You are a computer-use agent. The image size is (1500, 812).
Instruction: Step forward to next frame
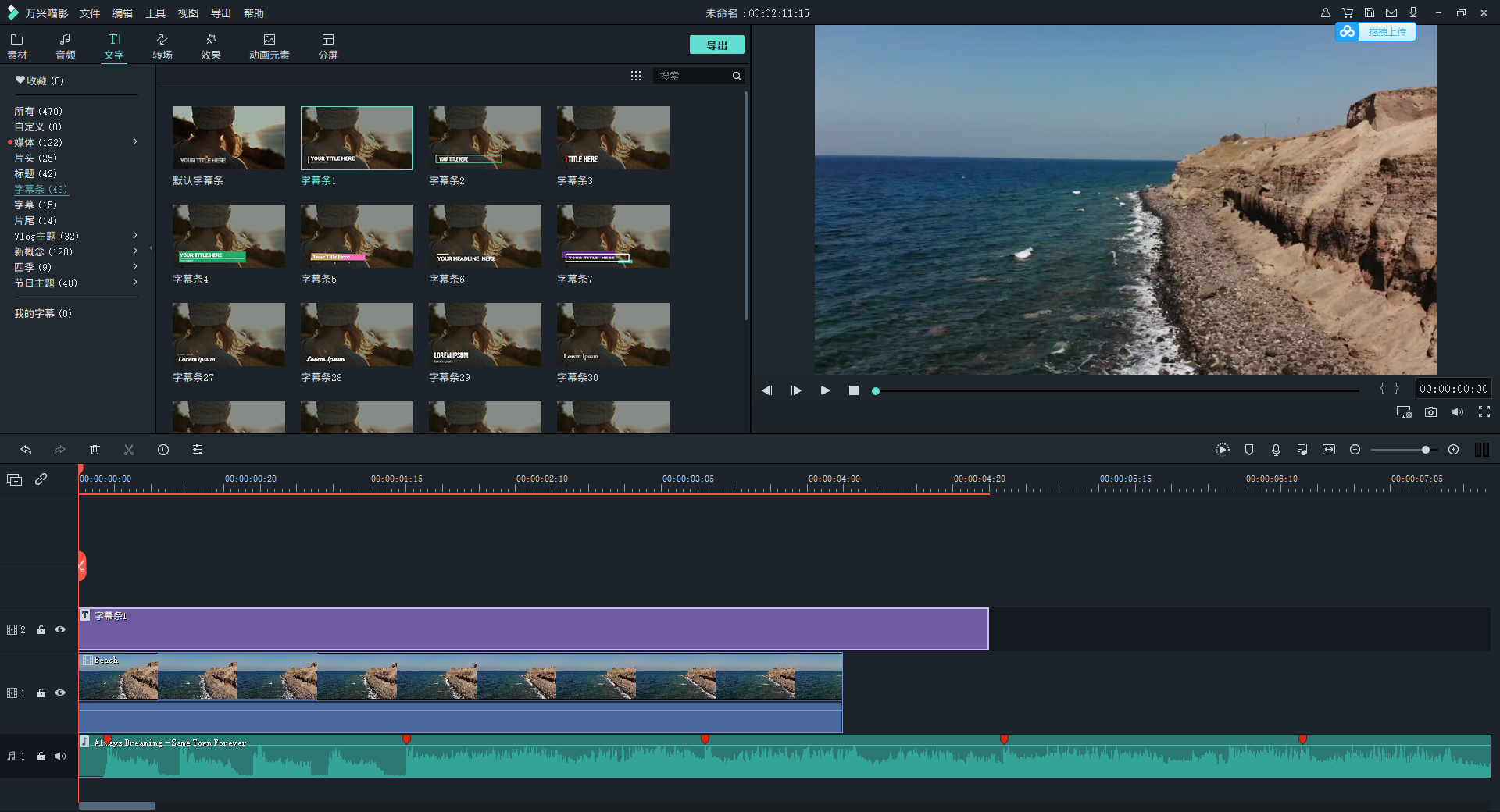(796, 390)
